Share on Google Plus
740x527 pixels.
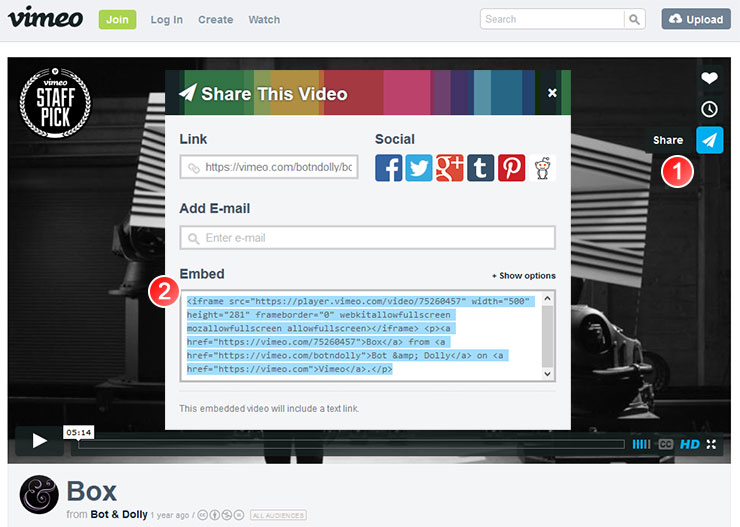(450, 168)
